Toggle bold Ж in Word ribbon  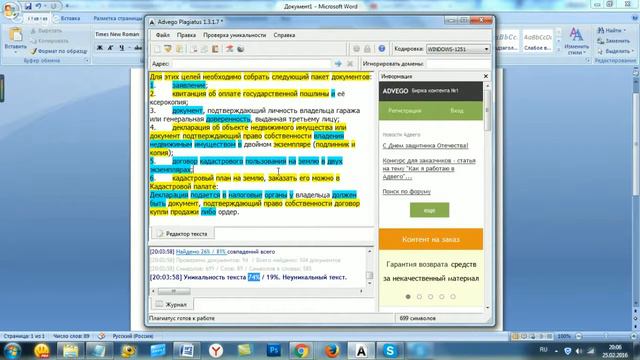(x=100, y=48)
